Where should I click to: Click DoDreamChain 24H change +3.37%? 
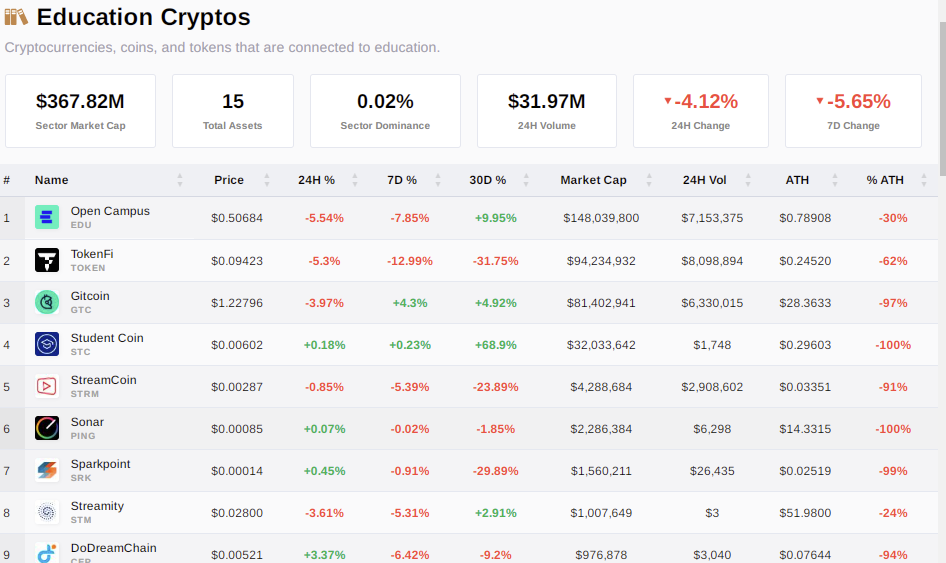click(324, 555)
